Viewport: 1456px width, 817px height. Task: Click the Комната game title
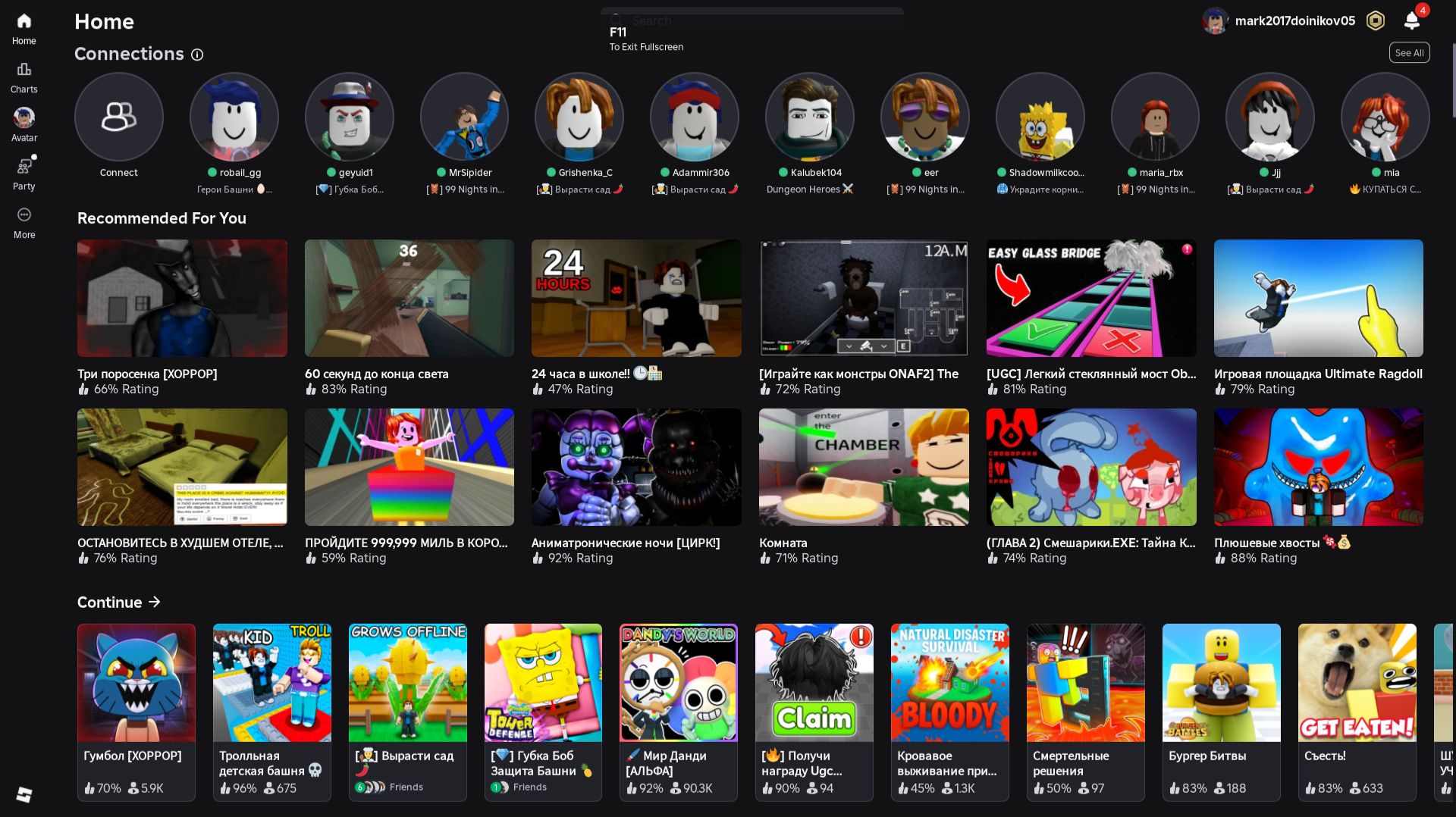click(x=783, y=543)
